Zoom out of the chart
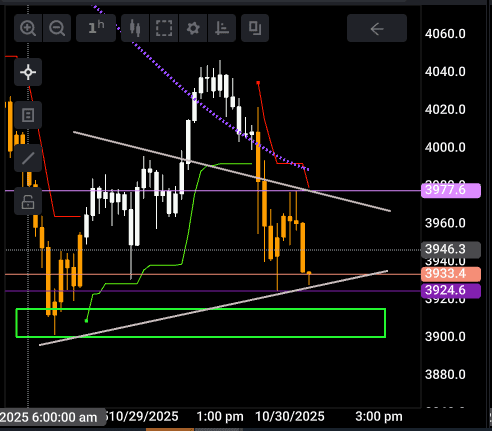 (x=57, y=28)
